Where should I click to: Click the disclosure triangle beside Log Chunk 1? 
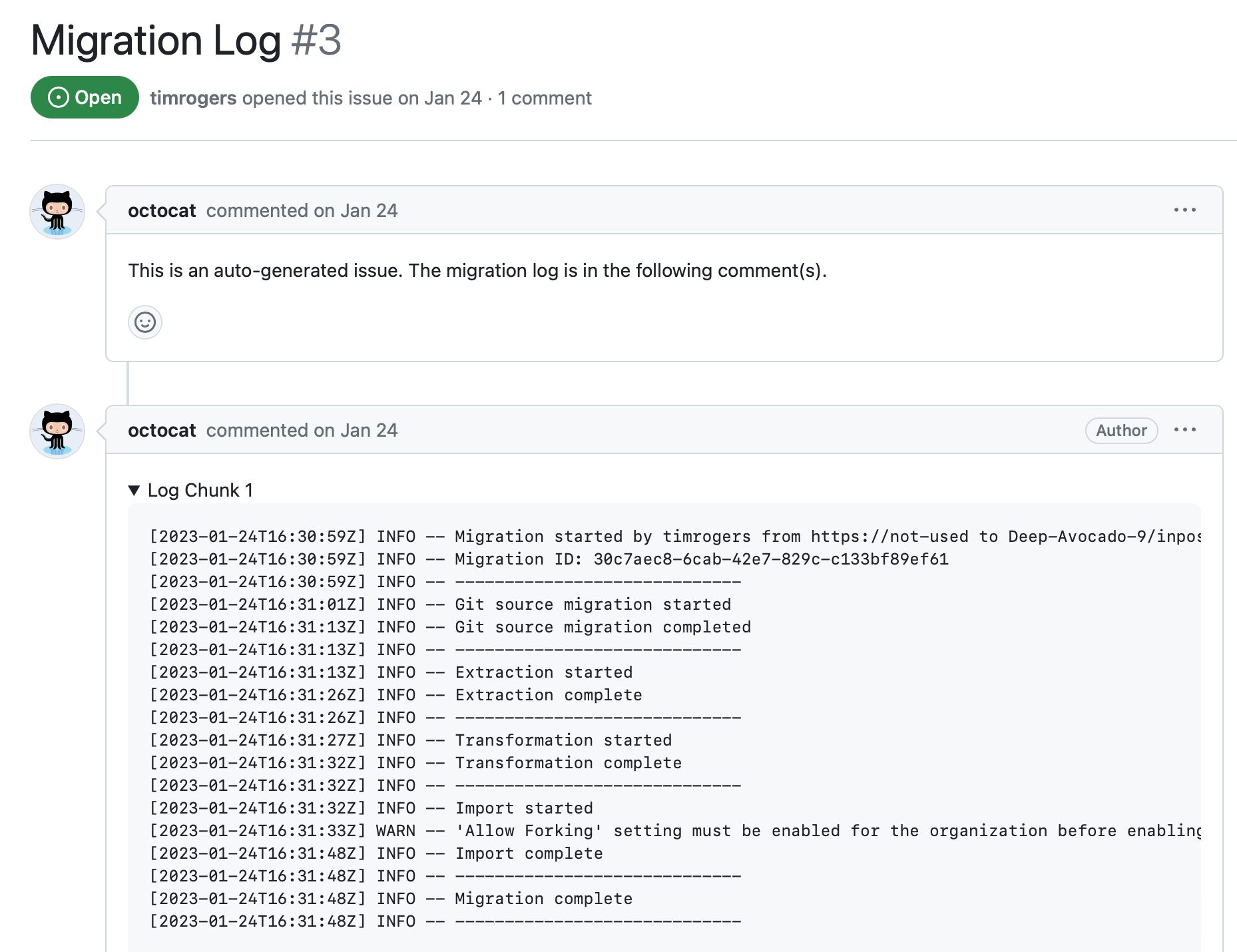[x=135, y=490]
